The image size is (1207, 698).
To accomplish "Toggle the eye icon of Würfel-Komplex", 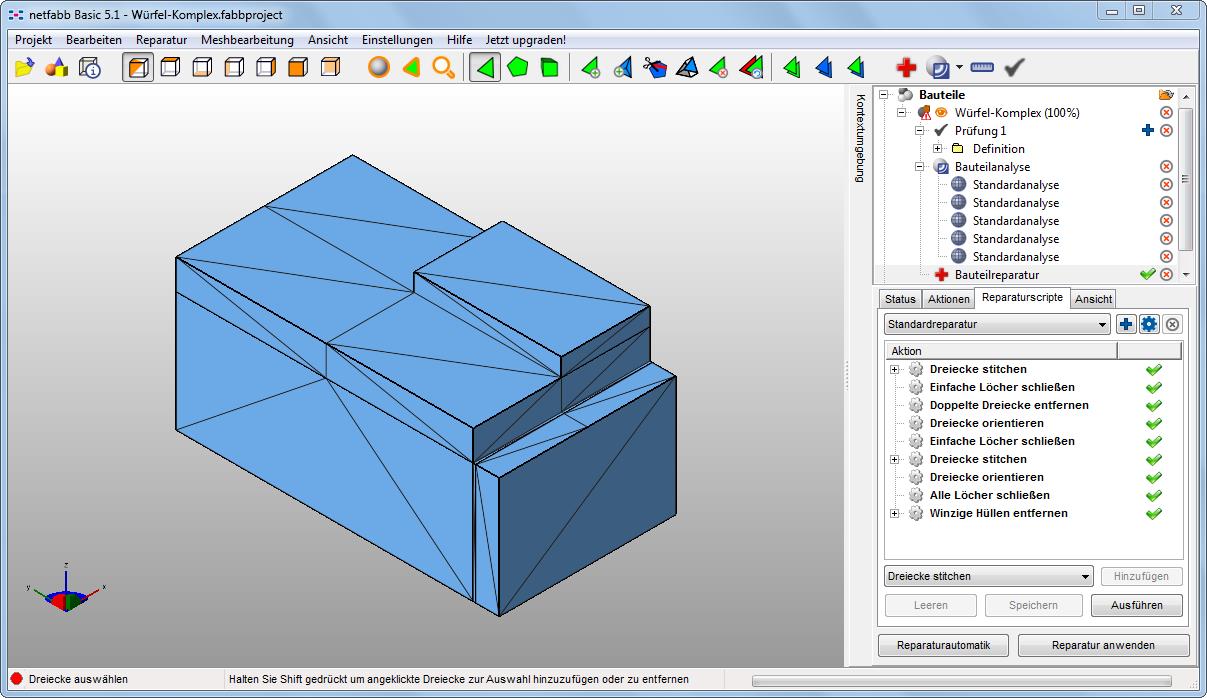I will [941, 113].
